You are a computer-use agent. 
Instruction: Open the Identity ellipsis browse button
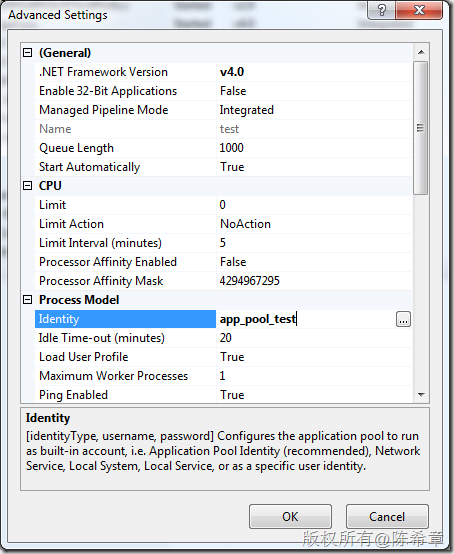tap(403, 319)
